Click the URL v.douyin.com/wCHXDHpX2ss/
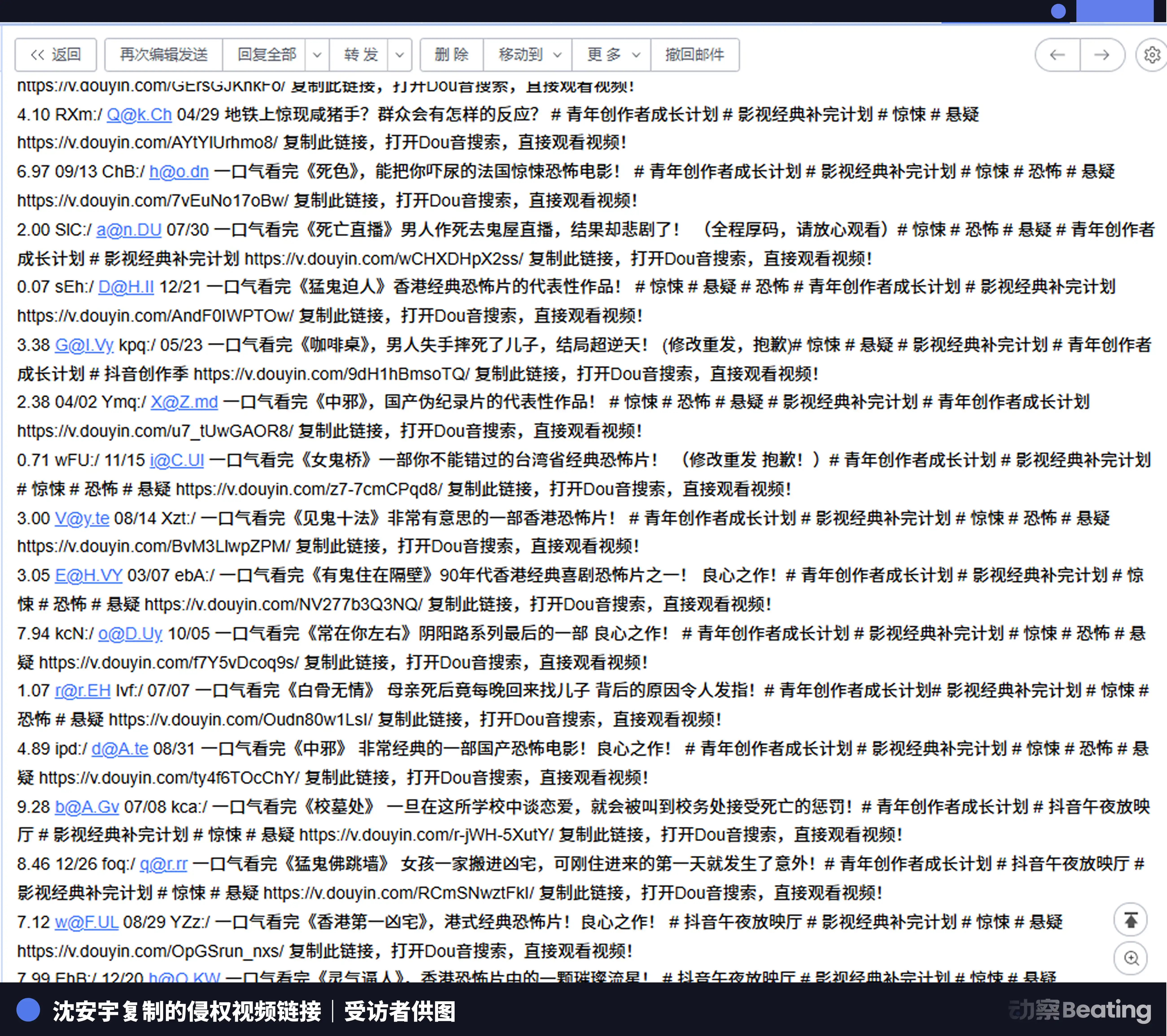Image resolution: width=1167 pixels, height=1036 pixels. pos(384,259)
